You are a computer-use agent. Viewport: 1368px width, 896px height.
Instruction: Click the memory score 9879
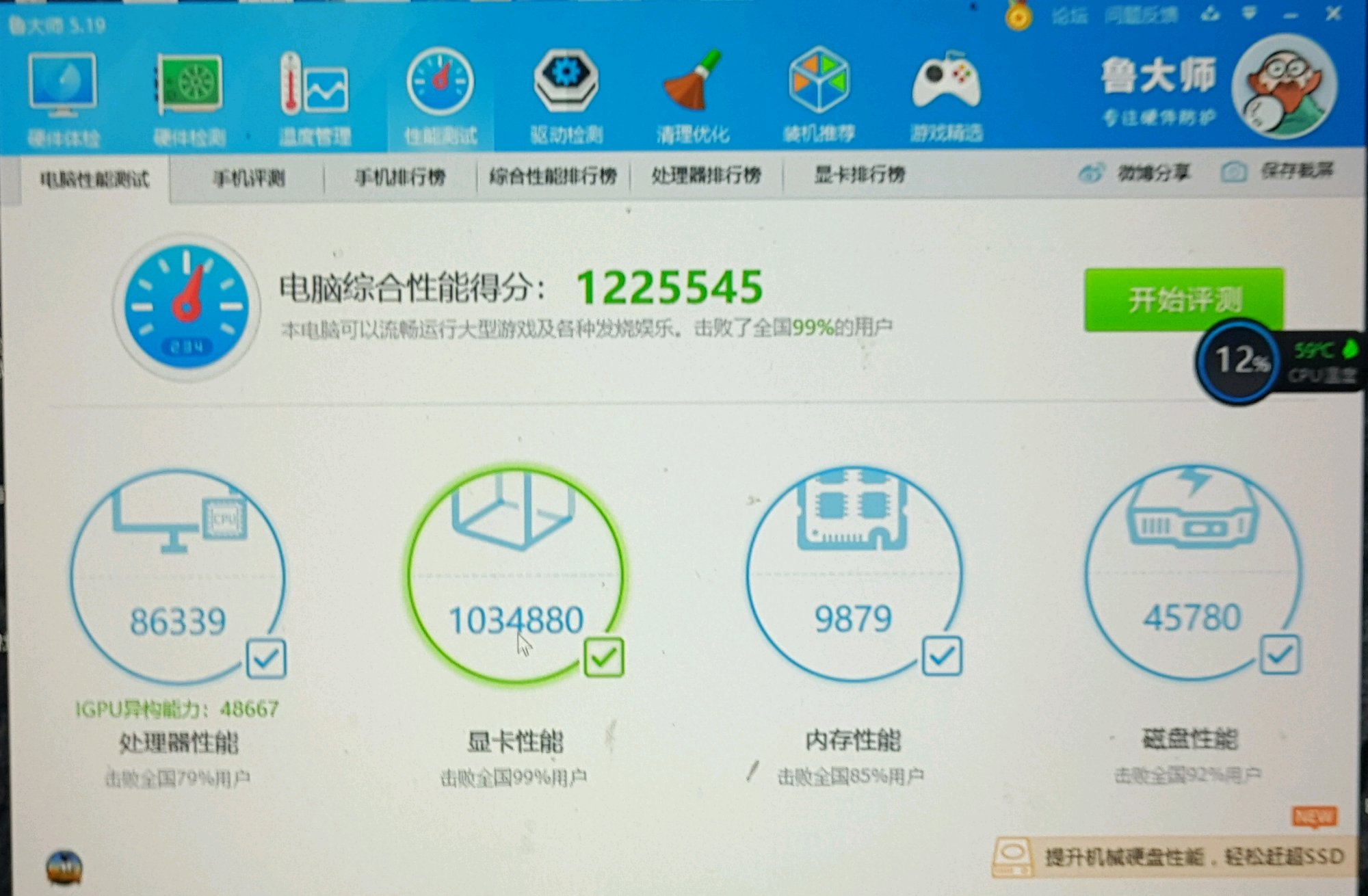click(x=853, y=618)
